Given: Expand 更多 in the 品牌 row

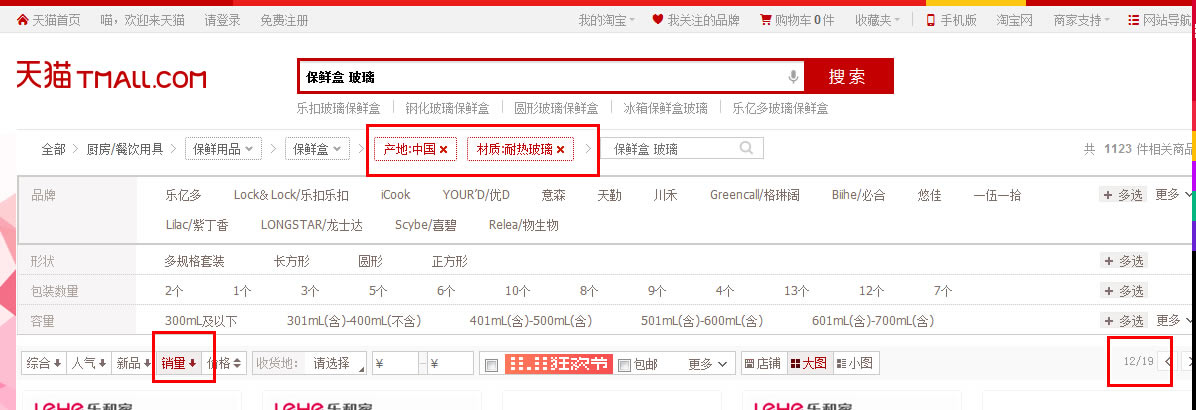Looking at the screenshot, I should (1173, 194).
